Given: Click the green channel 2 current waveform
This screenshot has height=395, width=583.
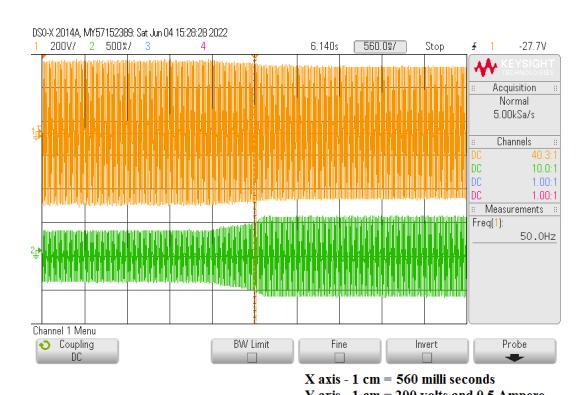Looking at the screenshot, I should point(254,257).
